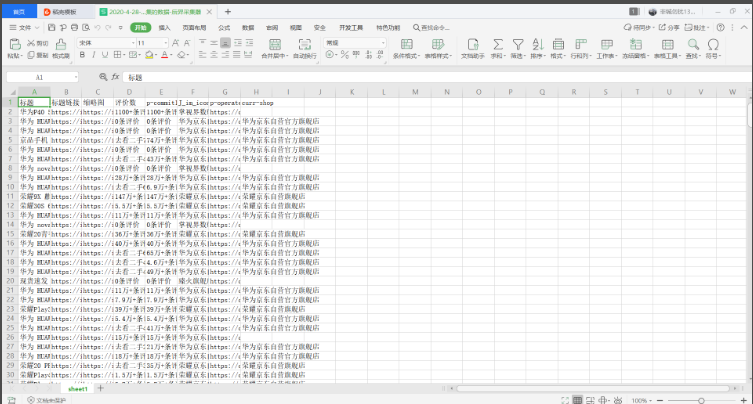Click the Undo arrow icon
Viewport: 753px width, 404px height.
[x=97, y=27]
